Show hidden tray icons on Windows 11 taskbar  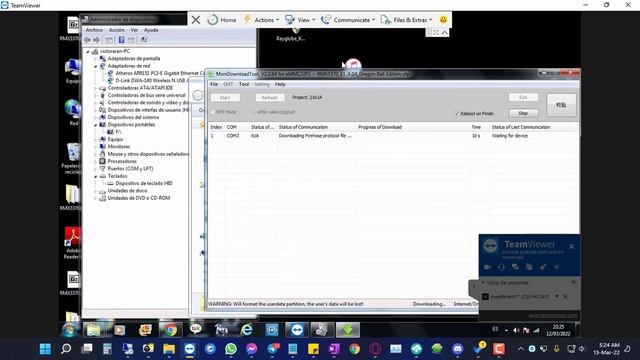521,349
